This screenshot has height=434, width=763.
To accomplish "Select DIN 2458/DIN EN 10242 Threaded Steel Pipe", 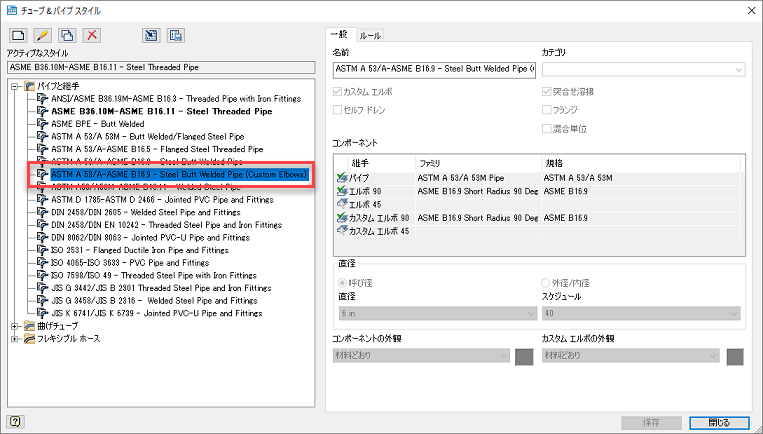I will point(166,225).
